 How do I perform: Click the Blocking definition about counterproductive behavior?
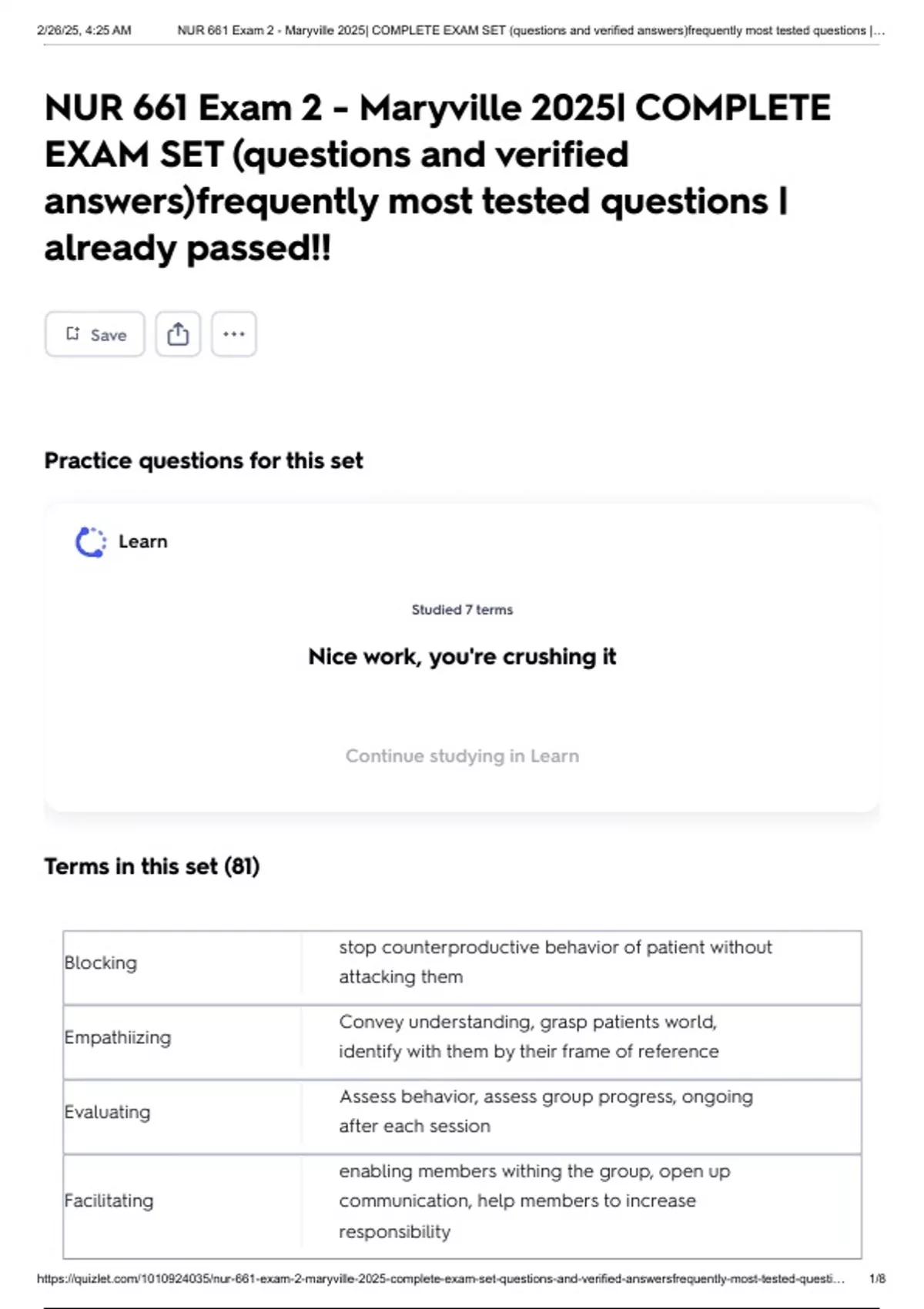tap(554, 962)
